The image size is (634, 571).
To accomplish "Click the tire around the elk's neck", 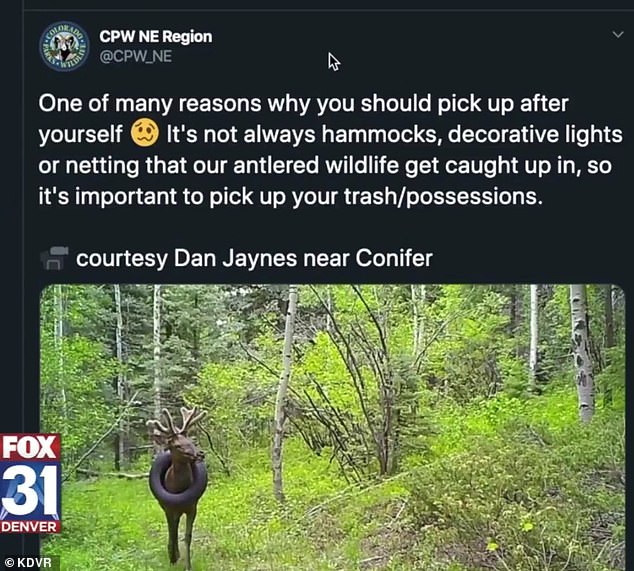I will [178, 479].
